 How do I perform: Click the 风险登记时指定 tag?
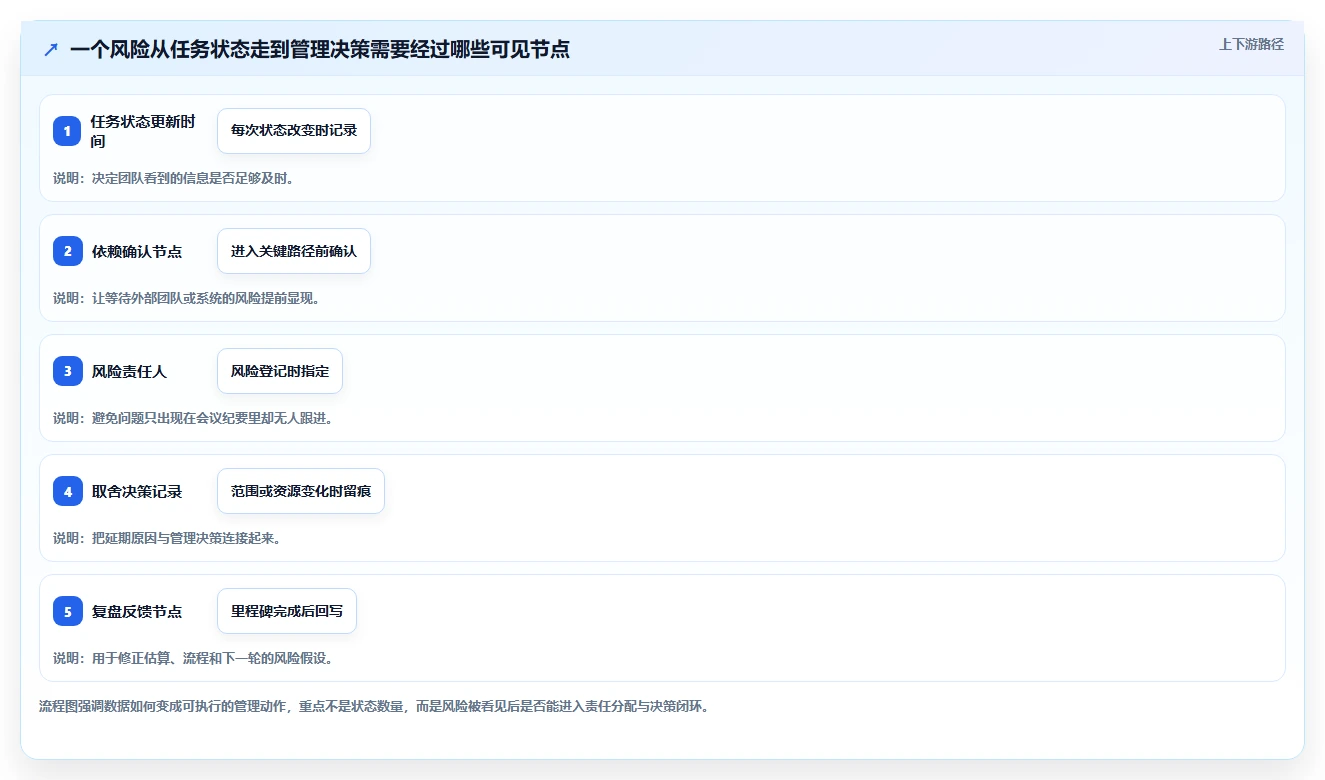tap(280, 371)
